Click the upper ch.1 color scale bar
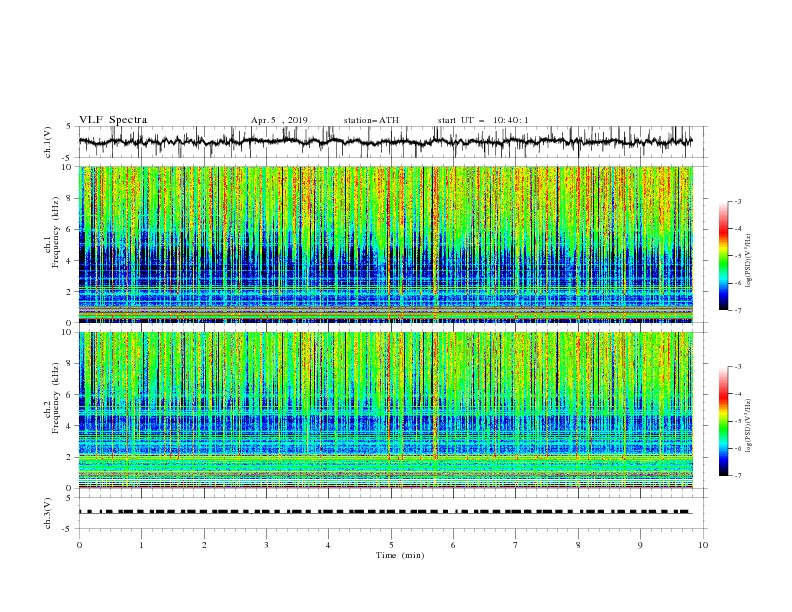This screenshot has height=612, width=792. [x=724, y=256]
